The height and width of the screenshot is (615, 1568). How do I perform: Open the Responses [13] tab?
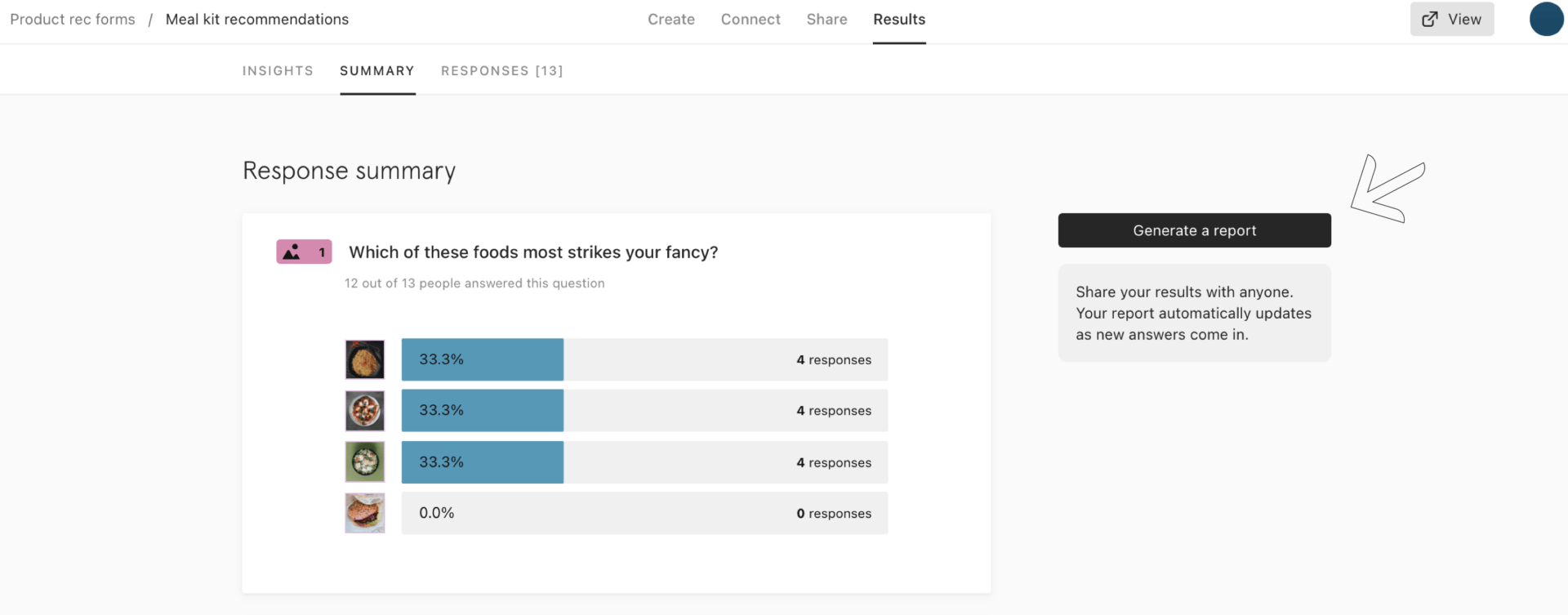coord(502,71)
